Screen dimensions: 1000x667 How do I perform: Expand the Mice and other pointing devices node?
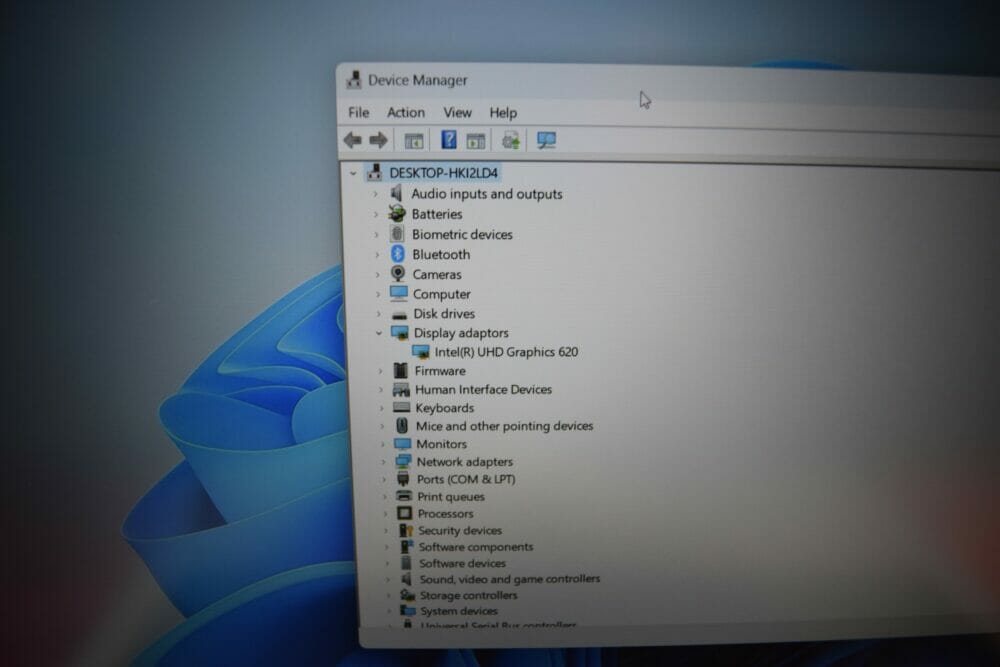pyautogui.click(x=383, y=426)
